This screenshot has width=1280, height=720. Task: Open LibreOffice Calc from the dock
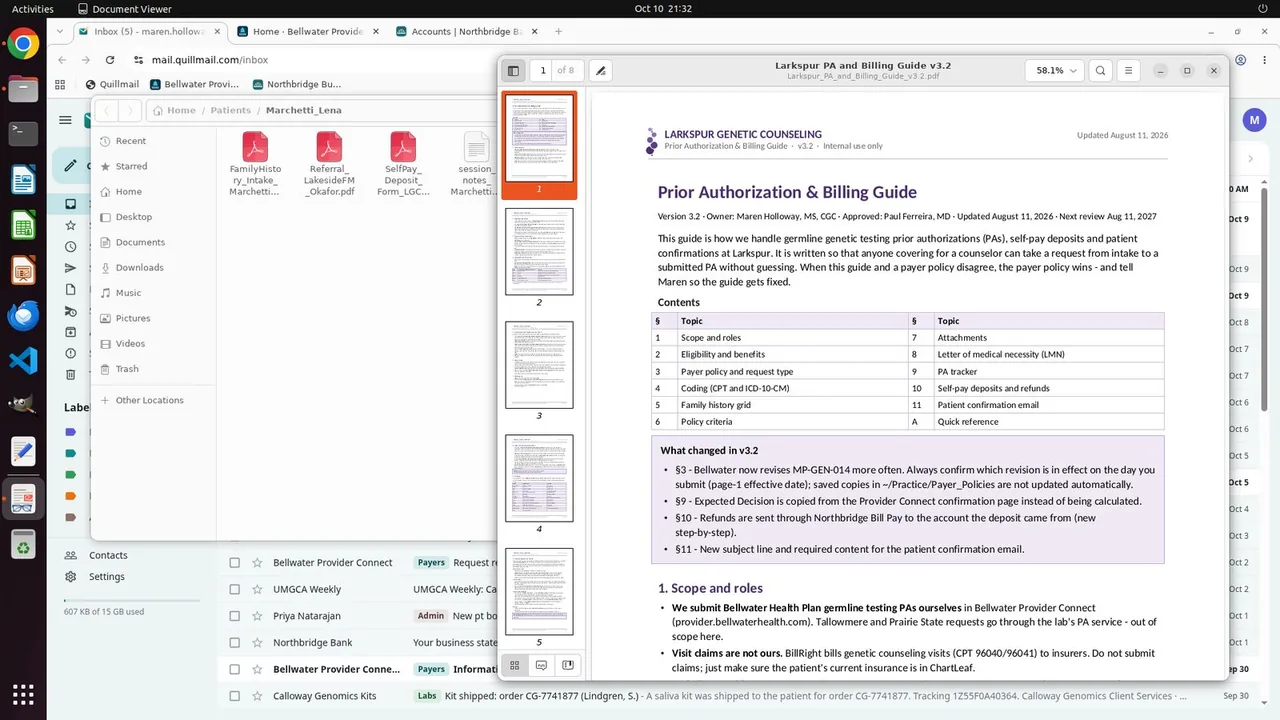tap(23, 225)
